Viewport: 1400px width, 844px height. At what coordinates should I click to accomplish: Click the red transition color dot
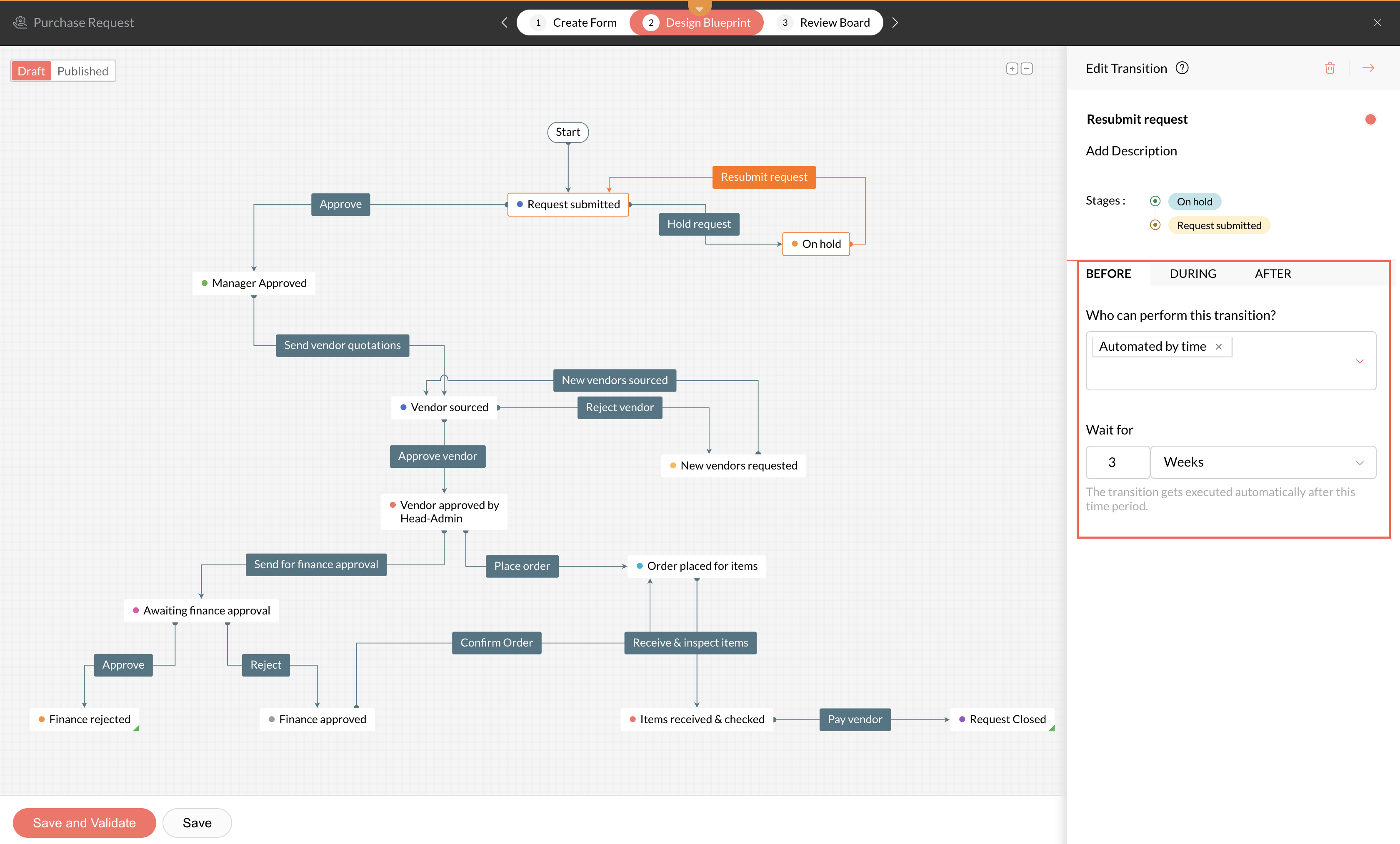pyautogui.click(x=1370, y=119)
